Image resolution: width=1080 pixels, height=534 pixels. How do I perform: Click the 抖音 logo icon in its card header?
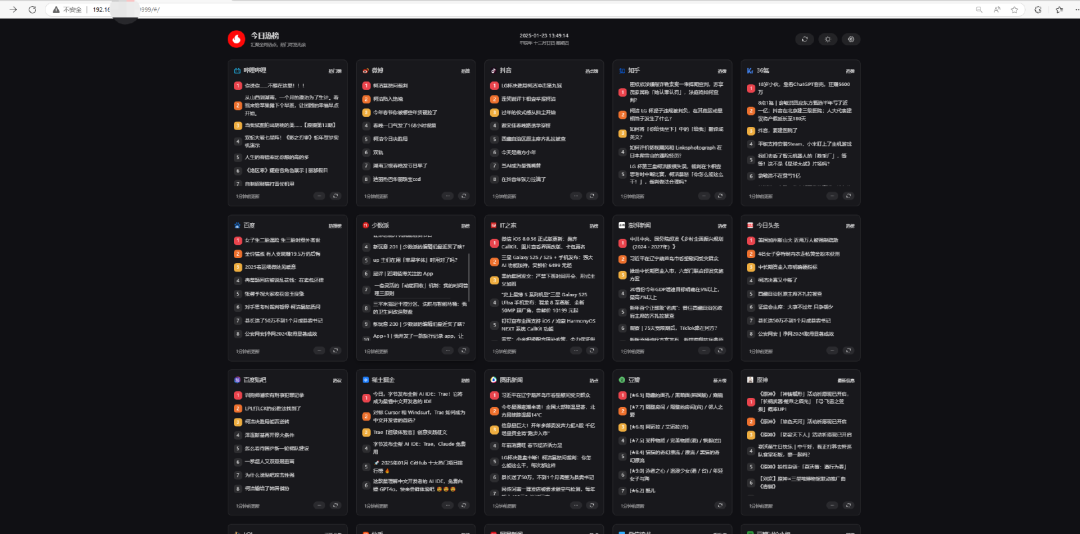494,70
